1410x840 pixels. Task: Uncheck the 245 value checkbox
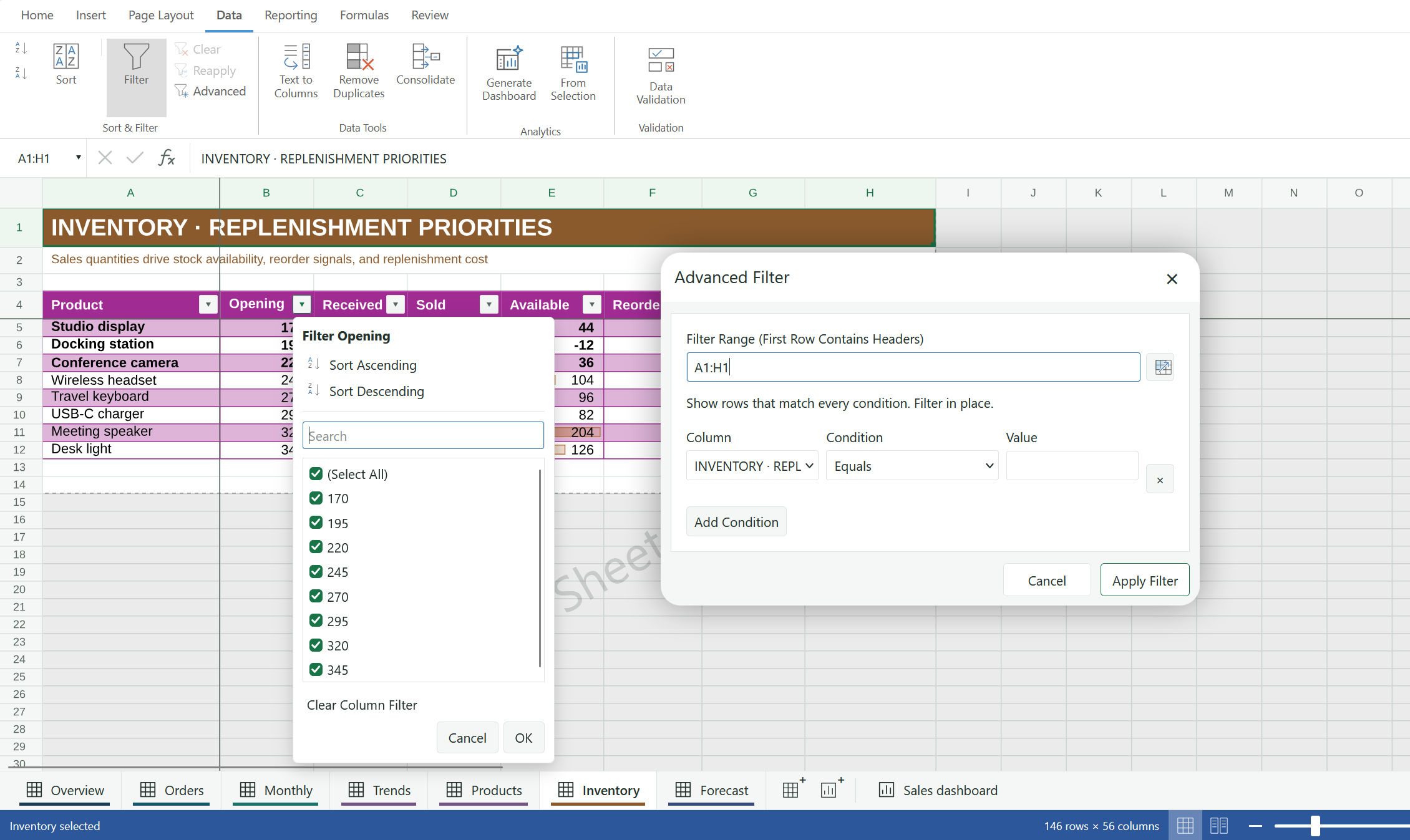(316, 571)
